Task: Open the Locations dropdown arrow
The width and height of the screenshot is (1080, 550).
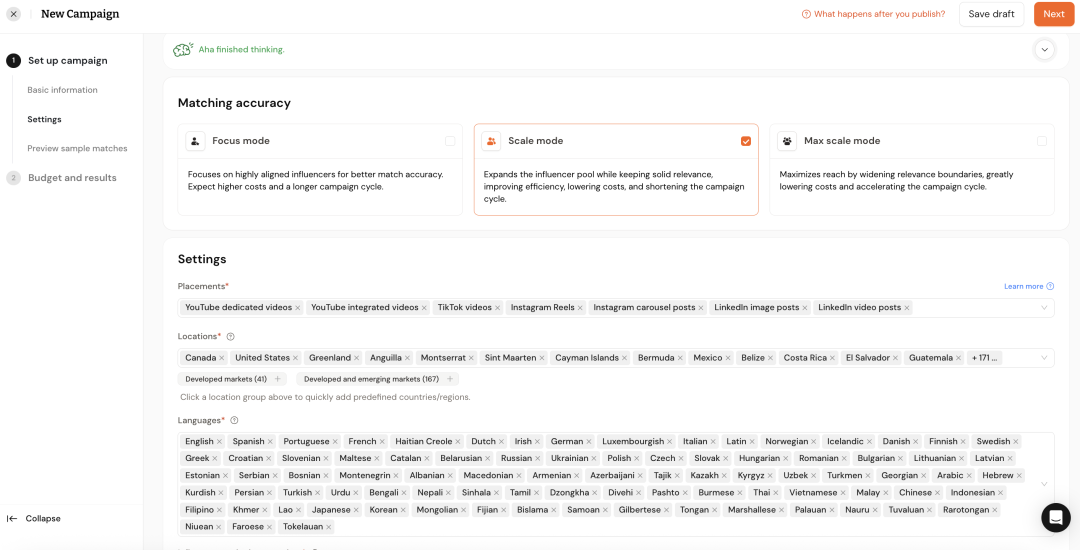Action: 1044,358
